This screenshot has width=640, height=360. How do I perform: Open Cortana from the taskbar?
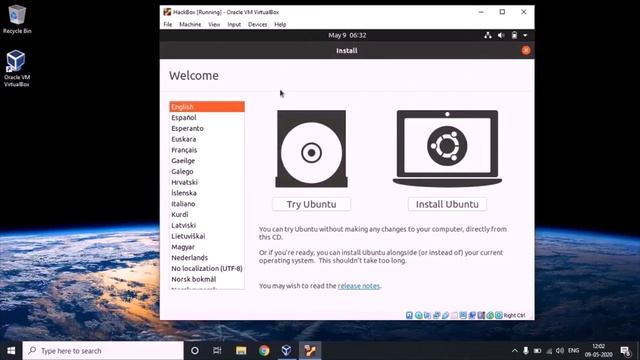tap(195, 351)
